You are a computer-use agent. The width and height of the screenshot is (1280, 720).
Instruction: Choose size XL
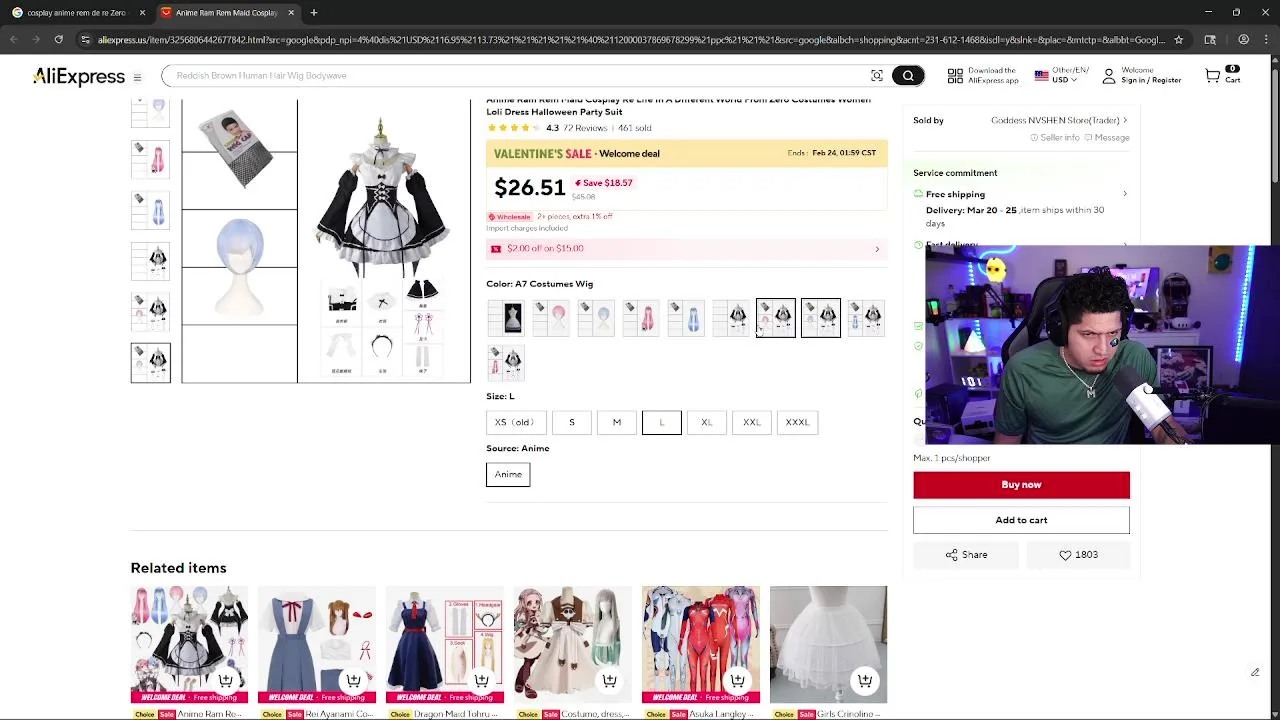click(707, 422)
